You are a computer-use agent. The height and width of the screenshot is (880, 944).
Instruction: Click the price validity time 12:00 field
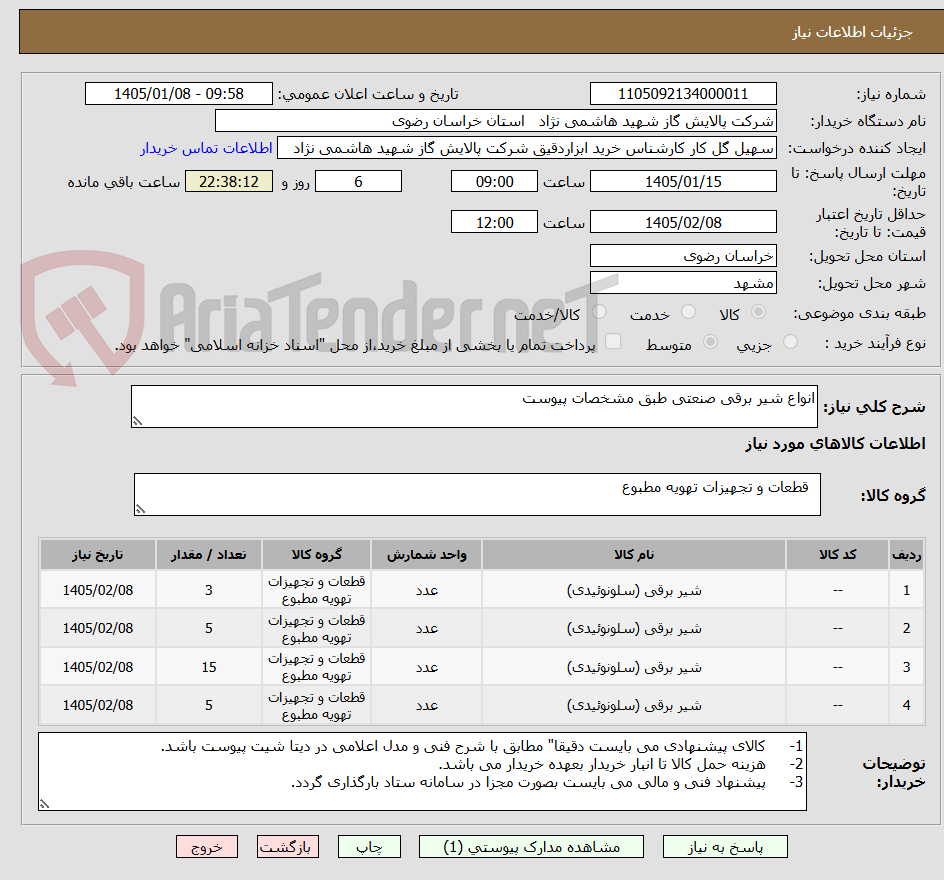(x=494, y=222)
